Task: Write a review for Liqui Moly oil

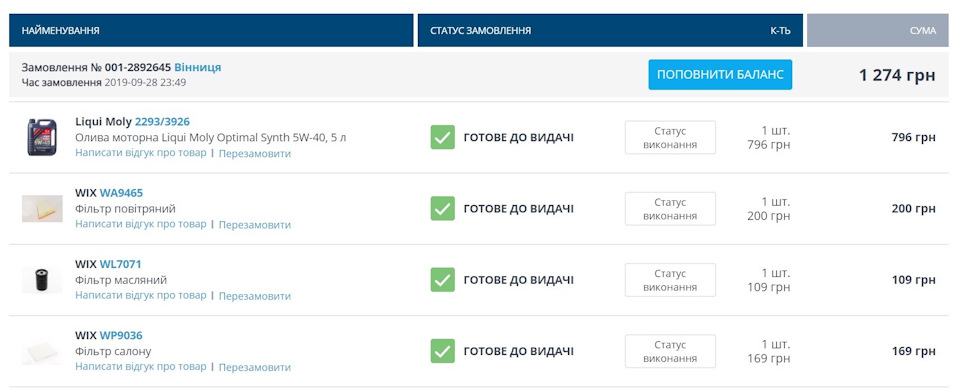Action: (x=141, y=153)
